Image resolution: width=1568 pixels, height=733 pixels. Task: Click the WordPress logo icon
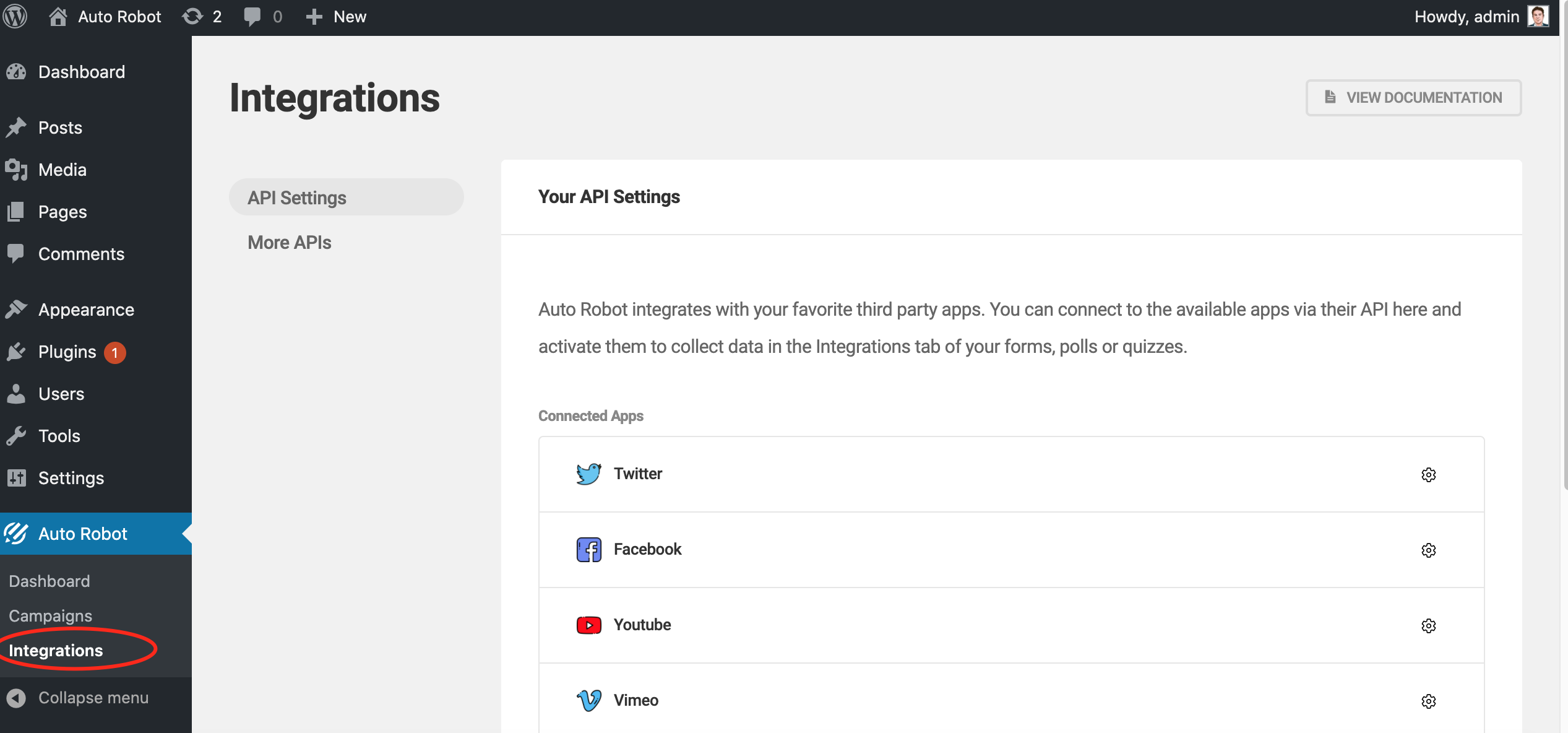15,17
